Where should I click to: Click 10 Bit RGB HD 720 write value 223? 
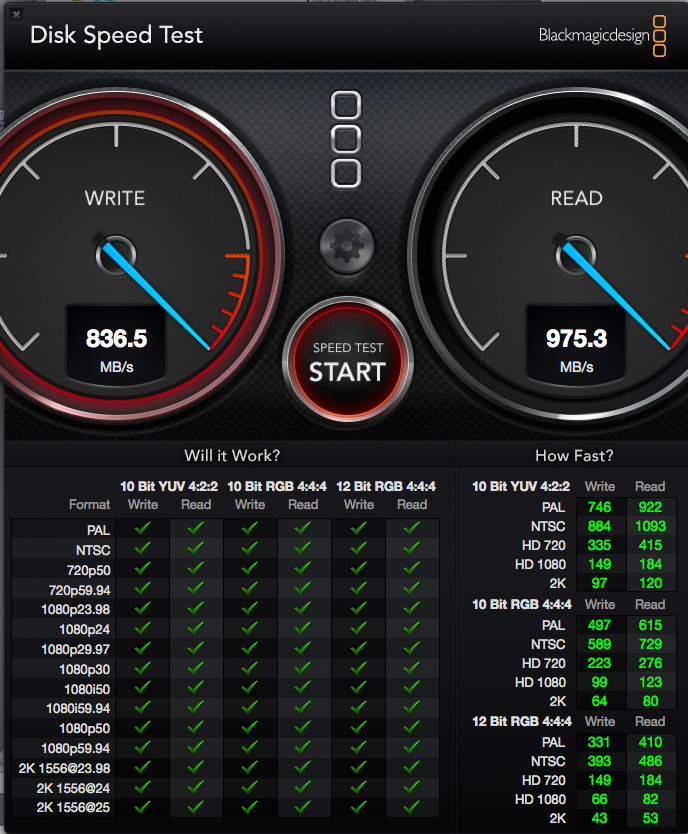tap(599, 663)
